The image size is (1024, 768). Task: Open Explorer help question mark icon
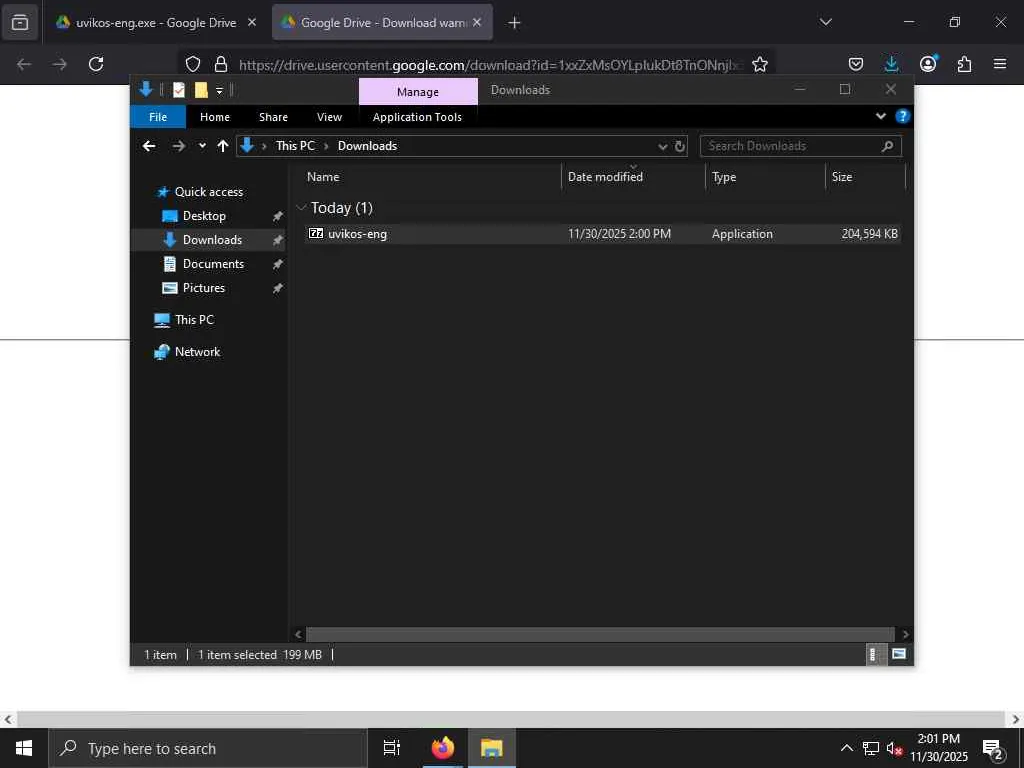click(903, 116)
